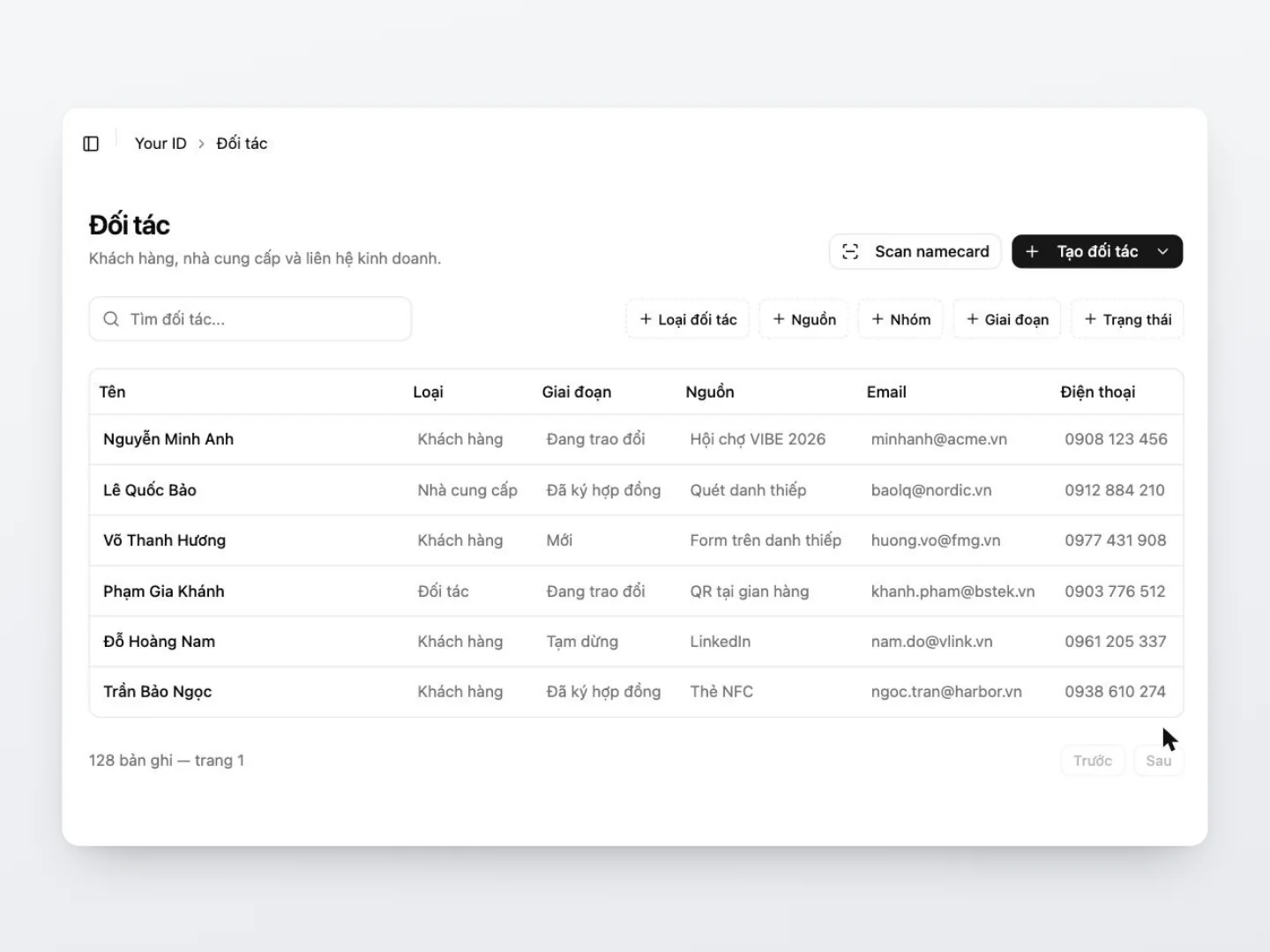Click the Loại column header
The width and height of the screenshot is (1270, 952).
coord(428,392)
